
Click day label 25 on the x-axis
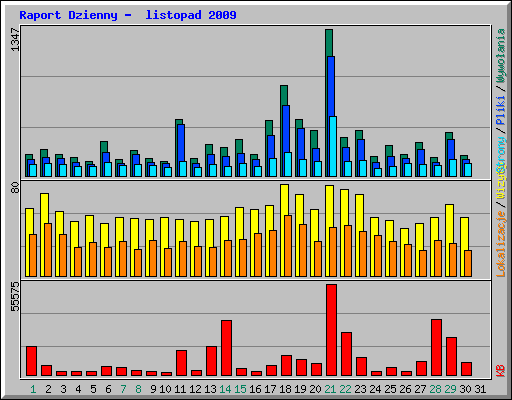pyautogui.click(x=390, y=389)
